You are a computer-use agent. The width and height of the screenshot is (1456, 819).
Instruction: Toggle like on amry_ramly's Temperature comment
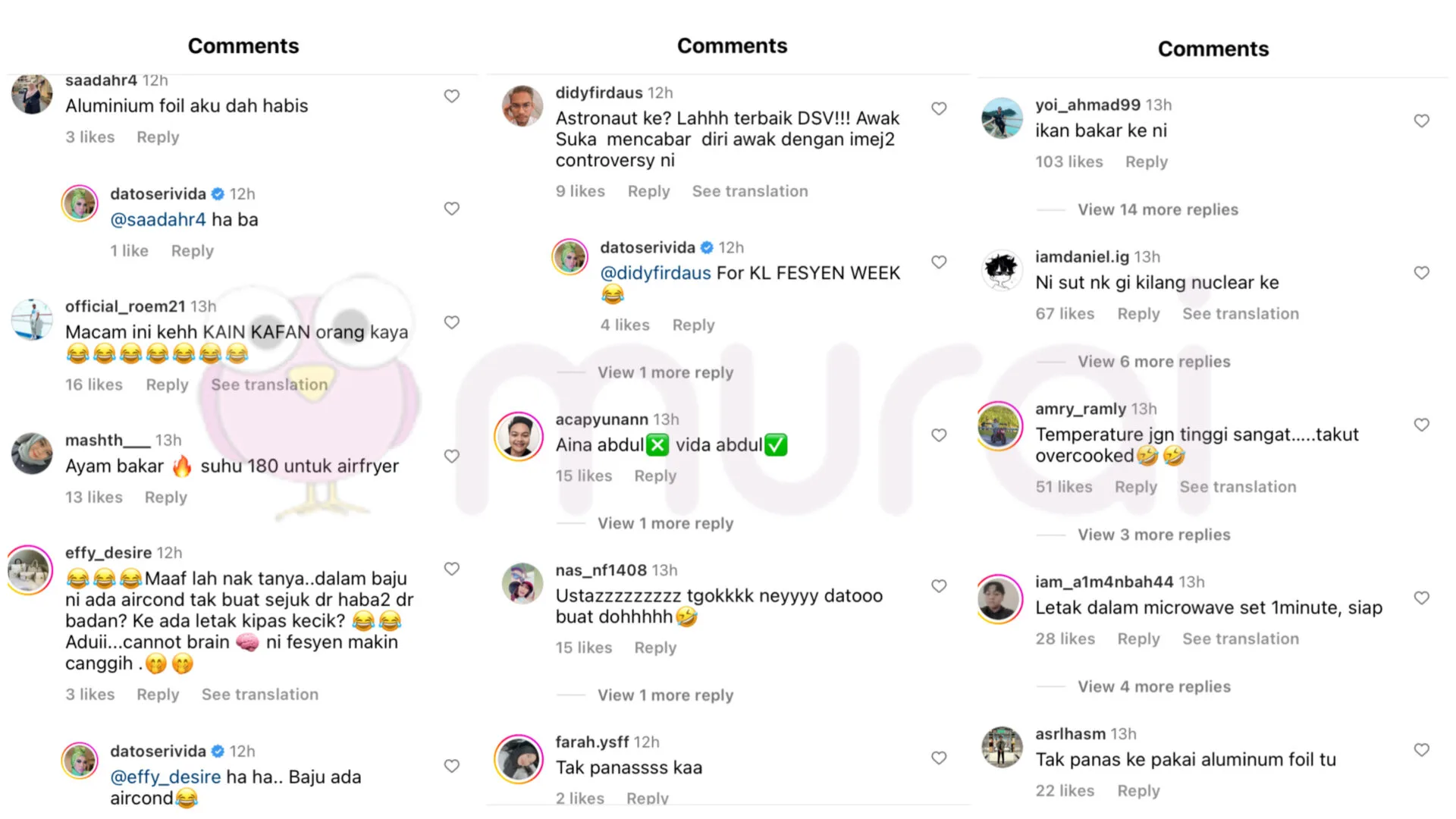[x=1421, y=425]
